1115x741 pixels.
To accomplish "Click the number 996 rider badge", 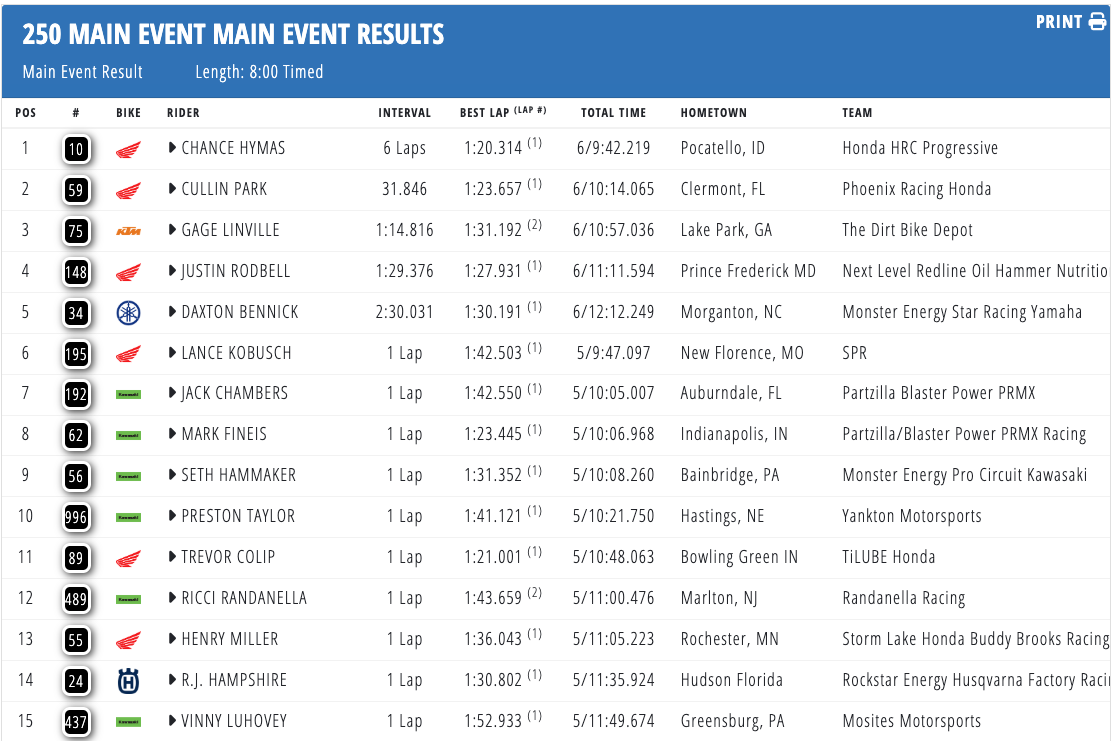I will [76, 517].
